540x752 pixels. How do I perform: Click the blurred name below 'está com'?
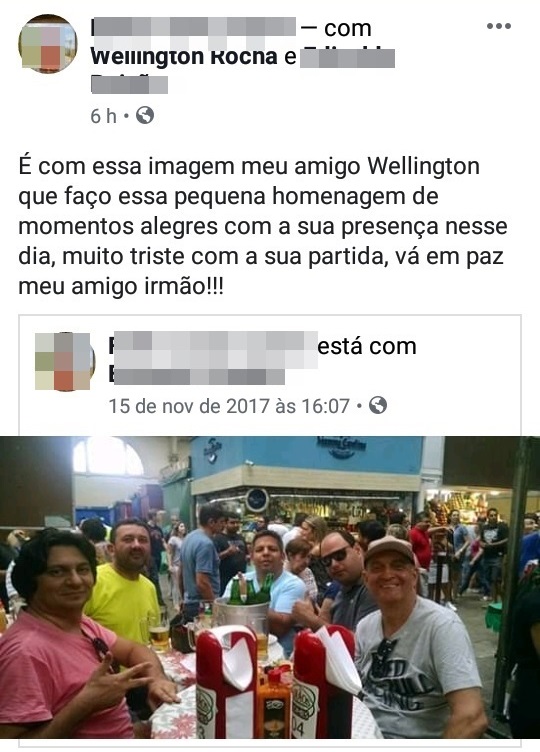[x=197, y=376]
